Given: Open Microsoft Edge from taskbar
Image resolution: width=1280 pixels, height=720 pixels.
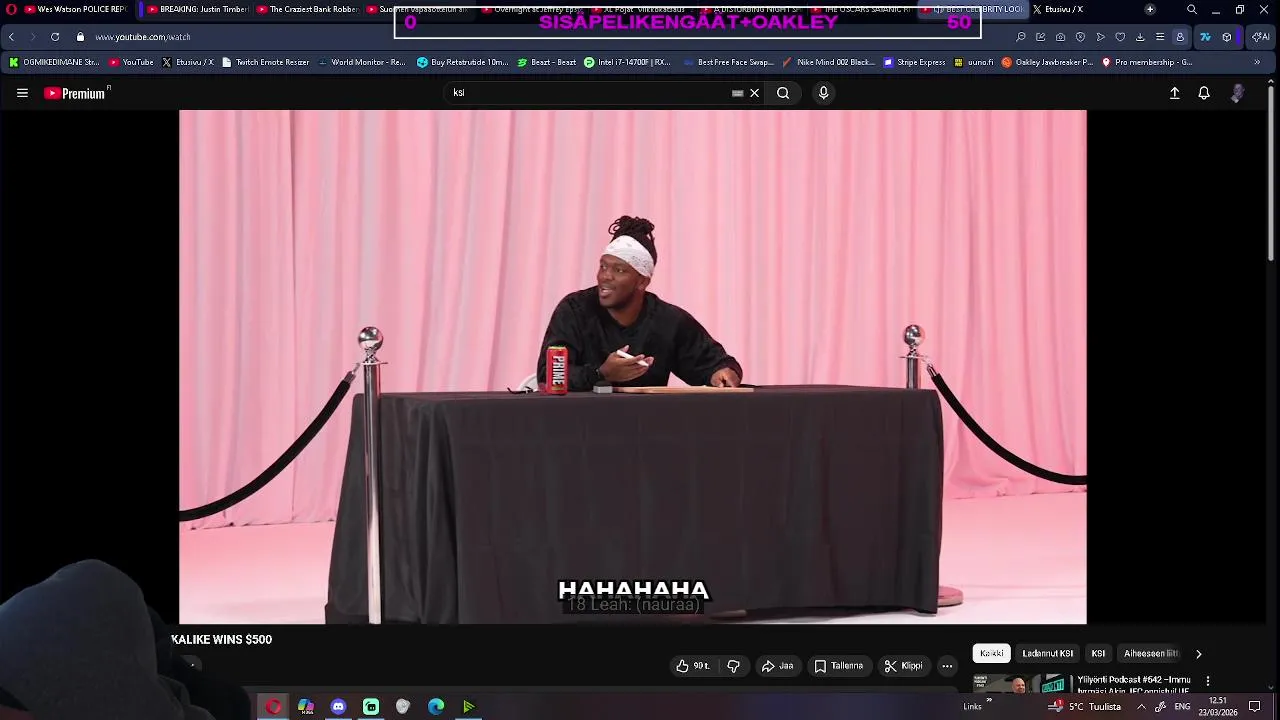Looking at the screenshot, I should pos(436,707).
